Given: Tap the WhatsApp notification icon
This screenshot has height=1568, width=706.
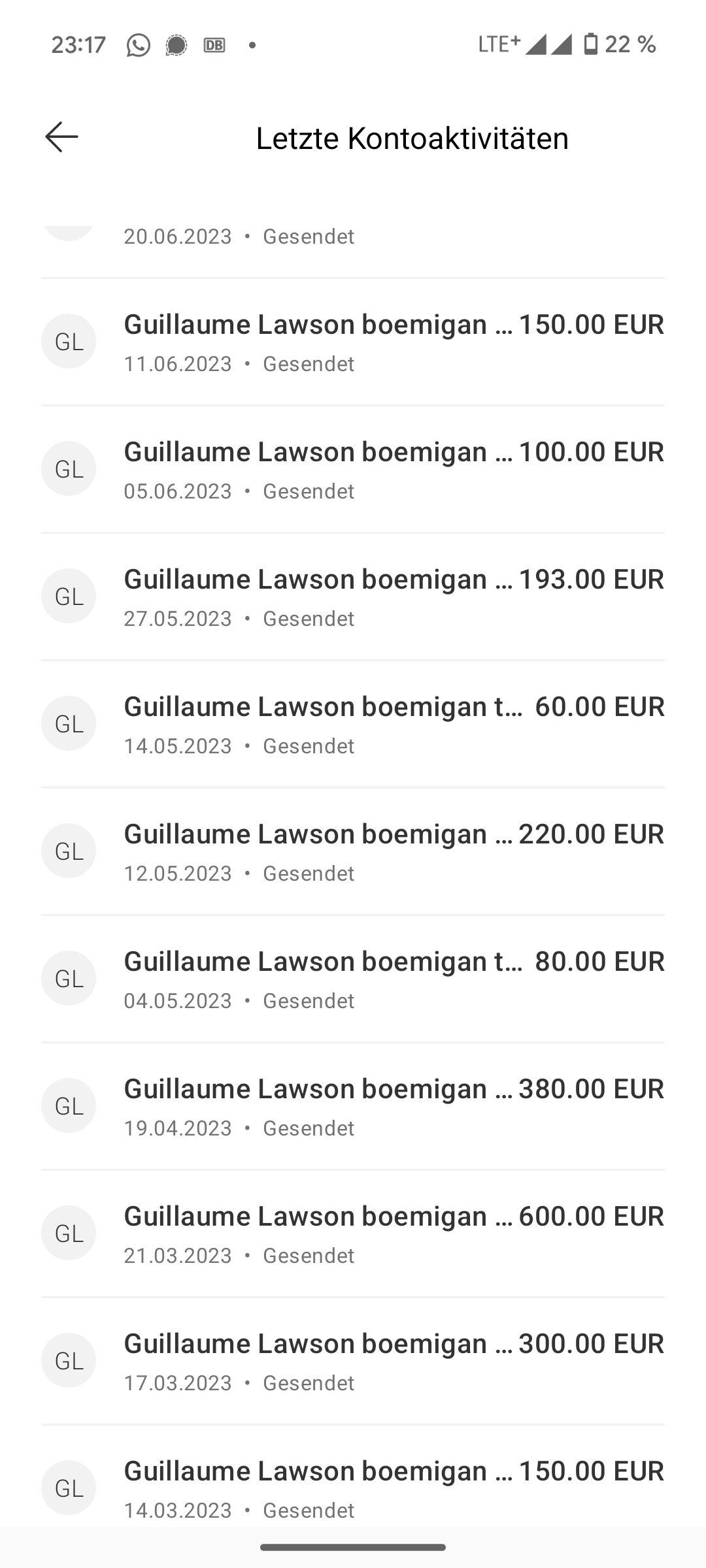Looking at the screenshot, I should pos(138,45).
